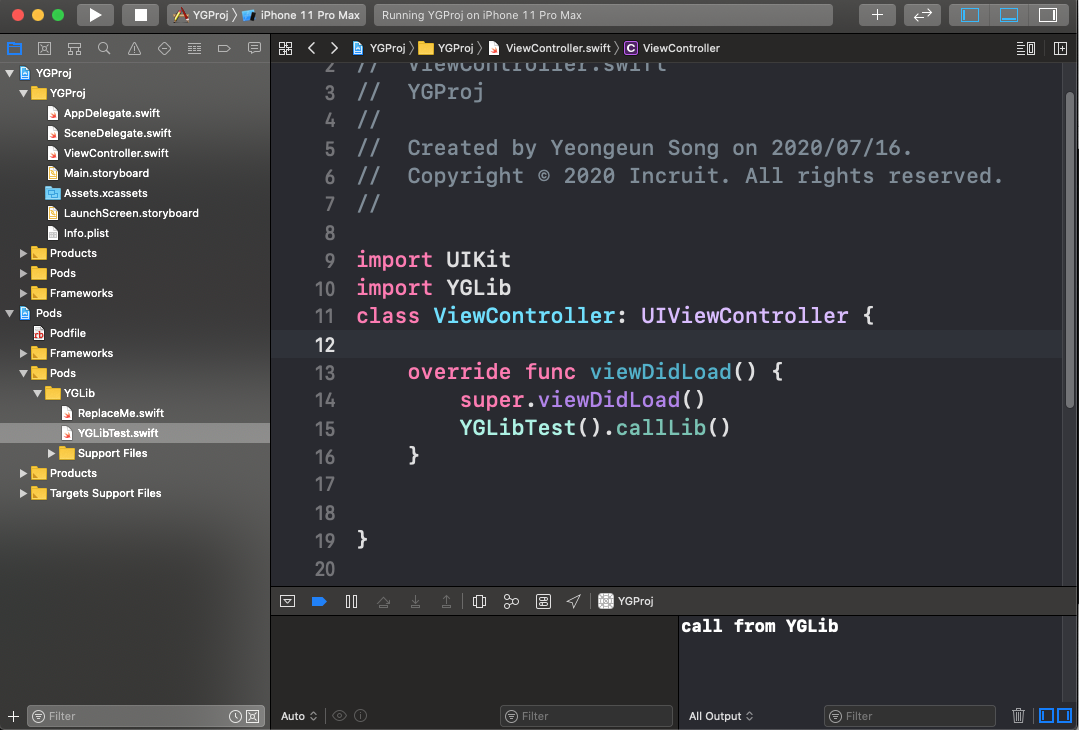Stop the running YGProj task
Screen dimensions: 1079x730
[140, 14]
